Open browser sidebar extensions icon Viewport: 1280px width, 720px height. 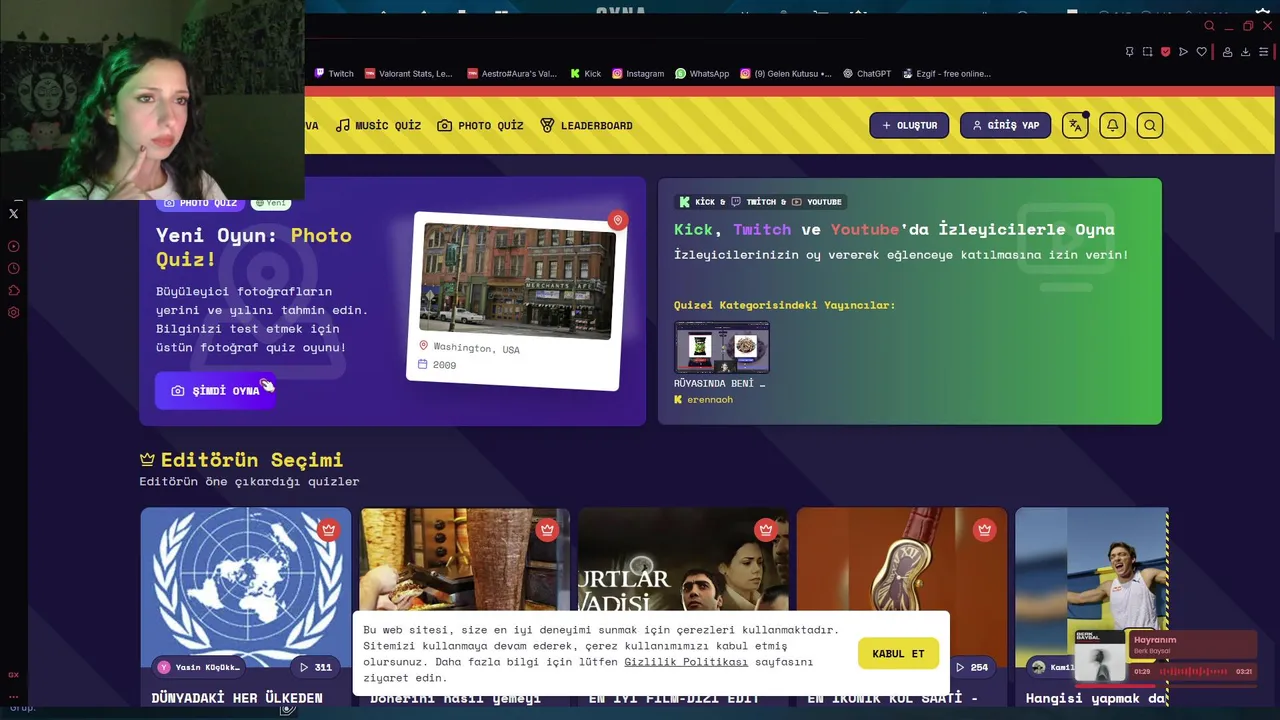[14, 290]
